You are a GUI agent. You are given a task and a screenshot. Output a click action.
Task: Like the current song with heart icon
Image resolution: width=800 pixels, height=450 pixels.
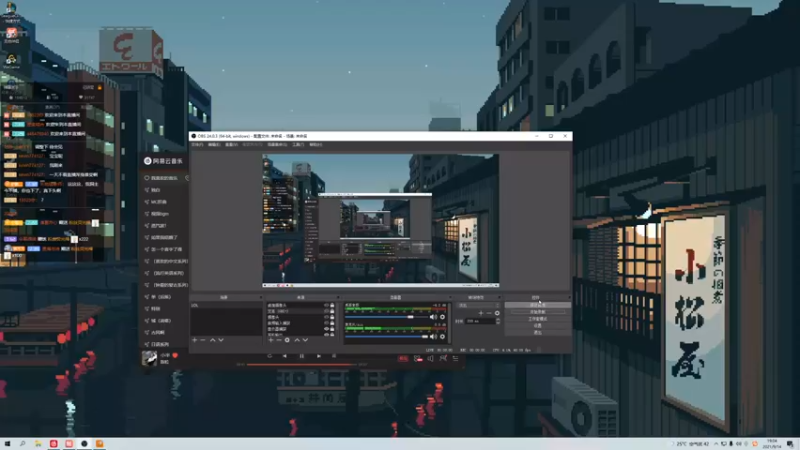point(175,355)
